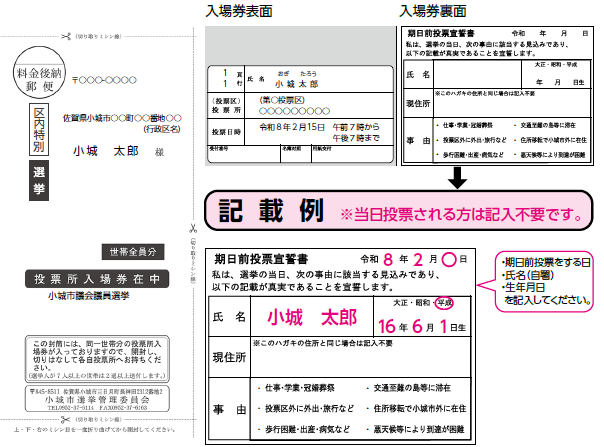Click the bottom instruction about folding the ミシン目
This screenshot has width=604, height=447.
tap(94, 430)
